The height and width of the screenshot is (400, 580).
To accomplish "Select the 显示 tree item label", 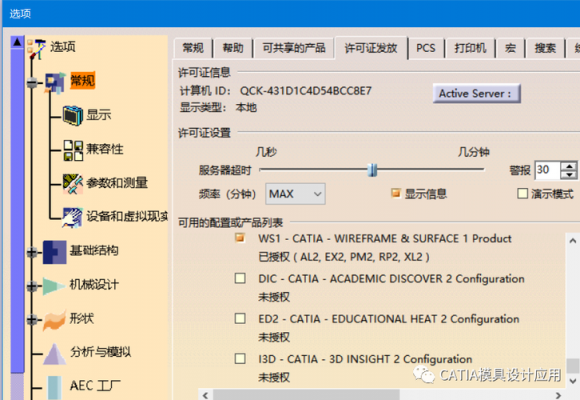I will point(99,115).
